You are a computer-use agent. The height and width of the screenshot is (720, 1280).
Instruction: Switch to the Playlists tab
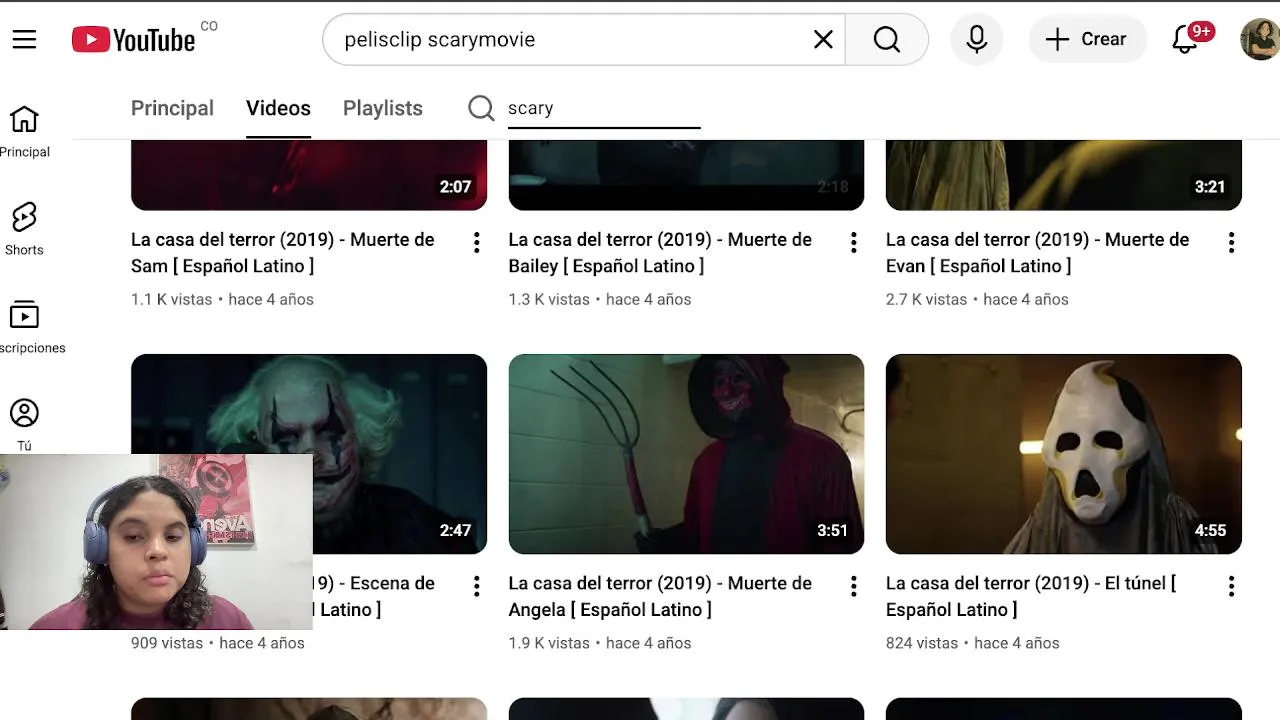point(383,108)
